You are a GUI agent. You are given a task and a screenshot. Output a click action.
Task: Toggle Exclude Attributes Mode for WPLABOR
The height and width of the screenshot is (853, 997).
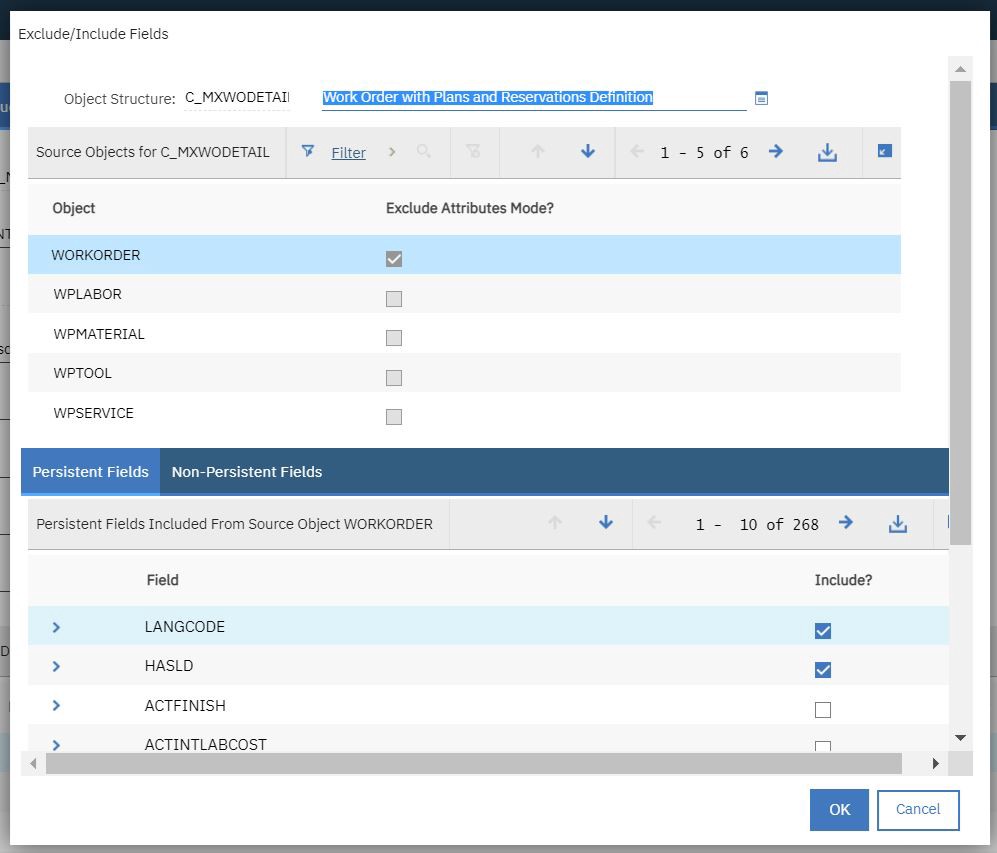pyautogui.click(x=394, y=299)
